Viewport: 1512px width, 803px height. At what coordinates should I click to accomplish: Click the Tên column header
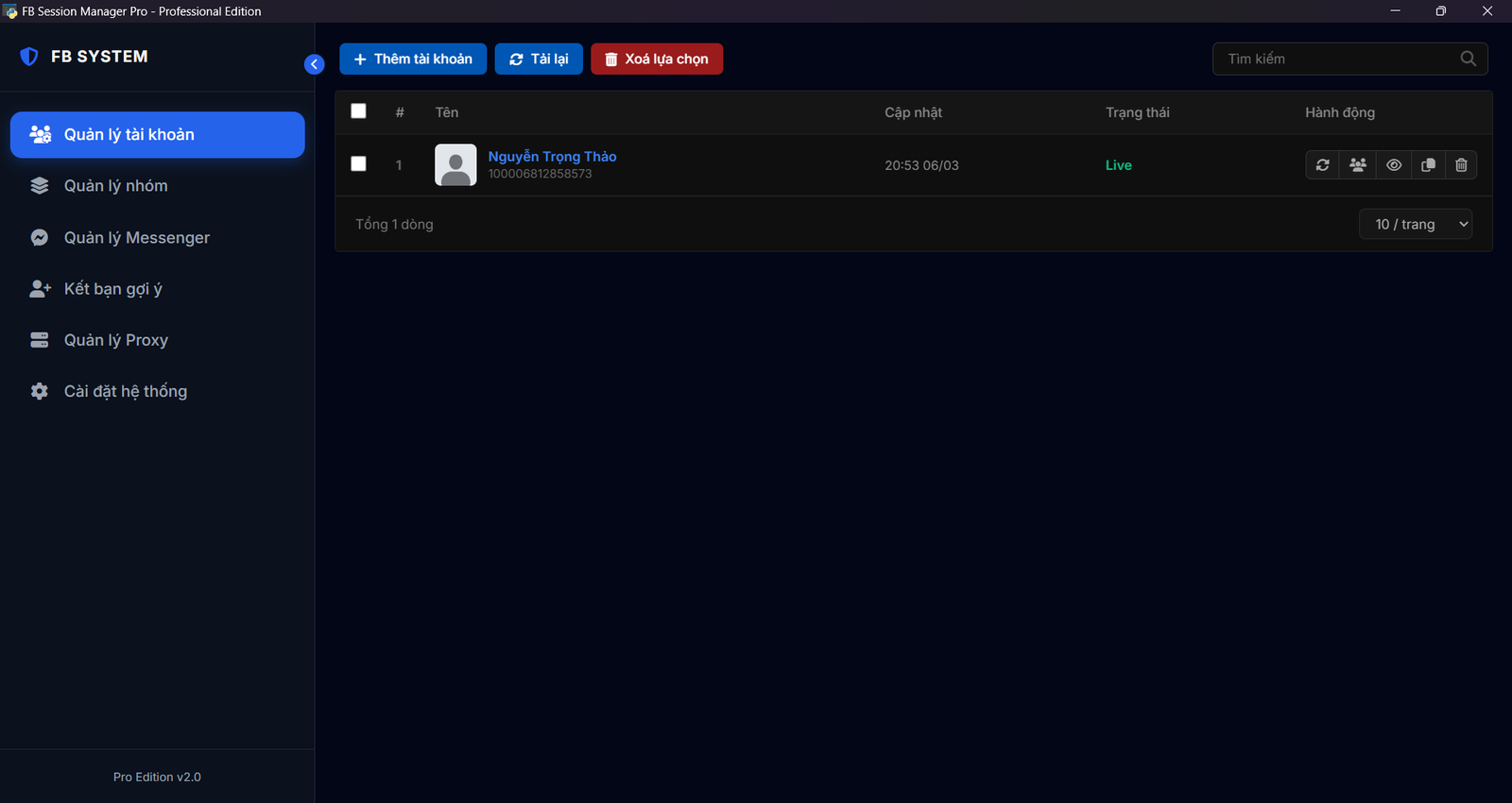447,112
